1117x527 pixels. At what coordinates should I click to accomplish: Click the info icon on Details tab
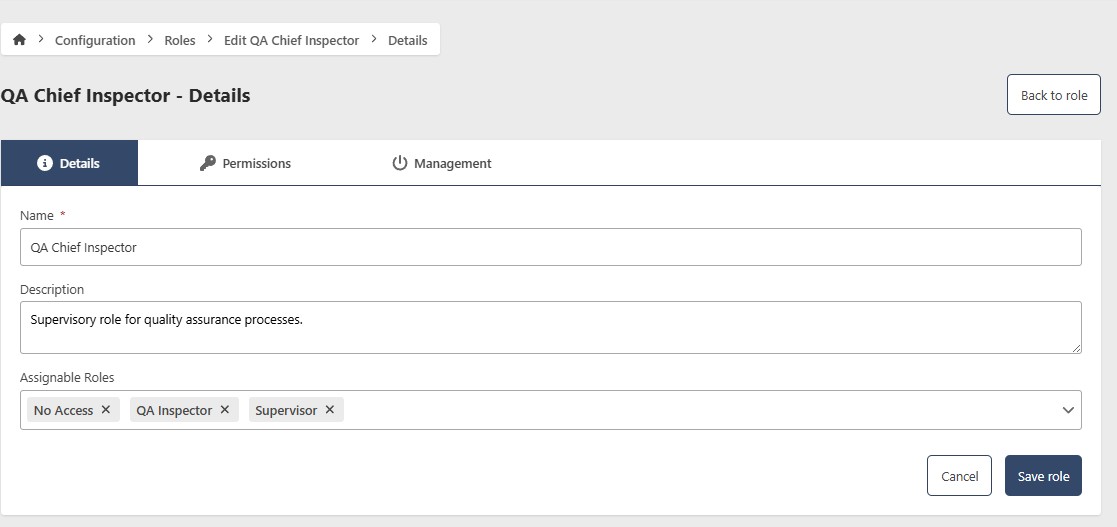pos(44,163)
